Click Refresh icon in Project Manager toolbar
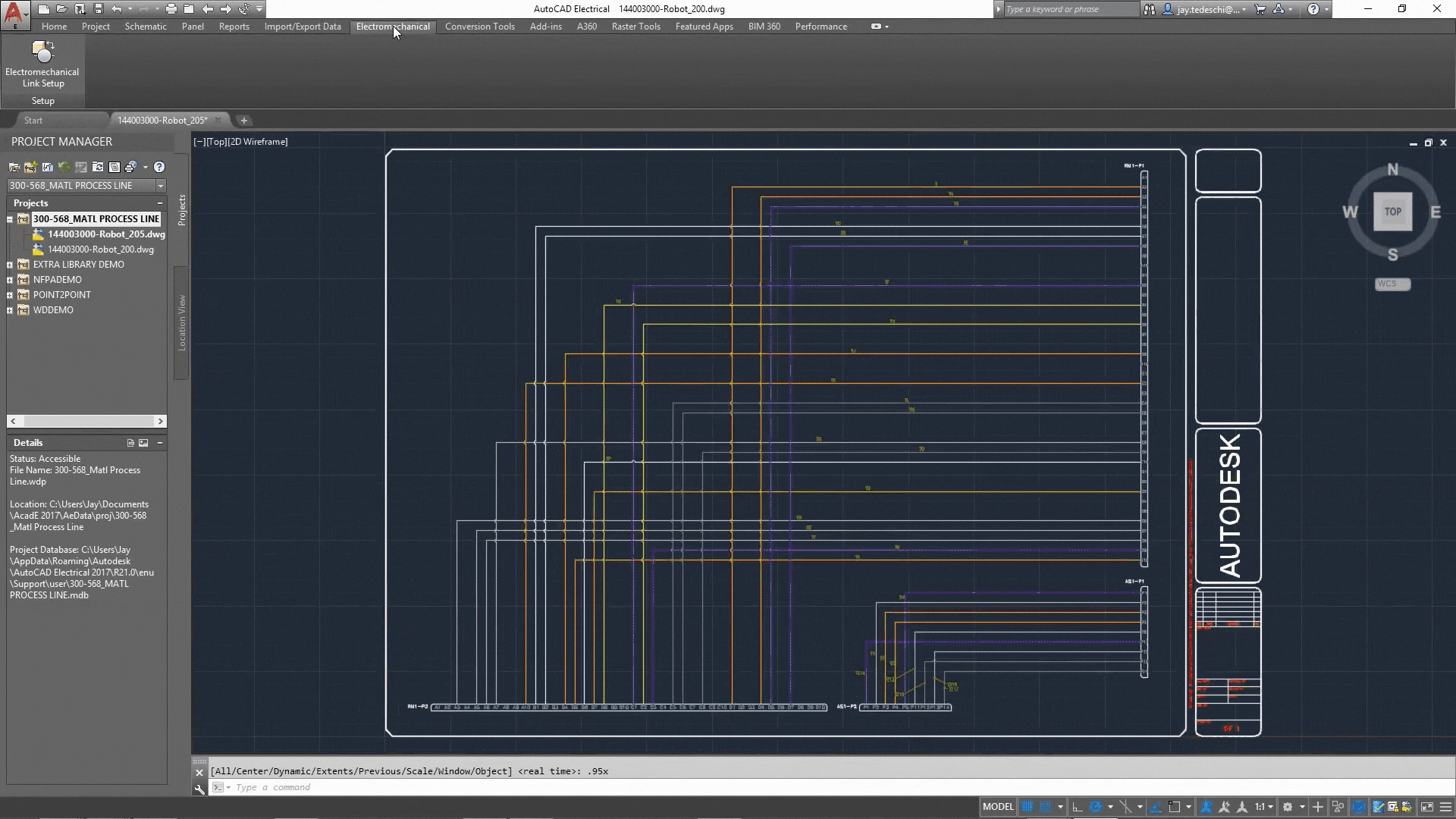Viewport: 1456px width, 819px height. [64, 167]
